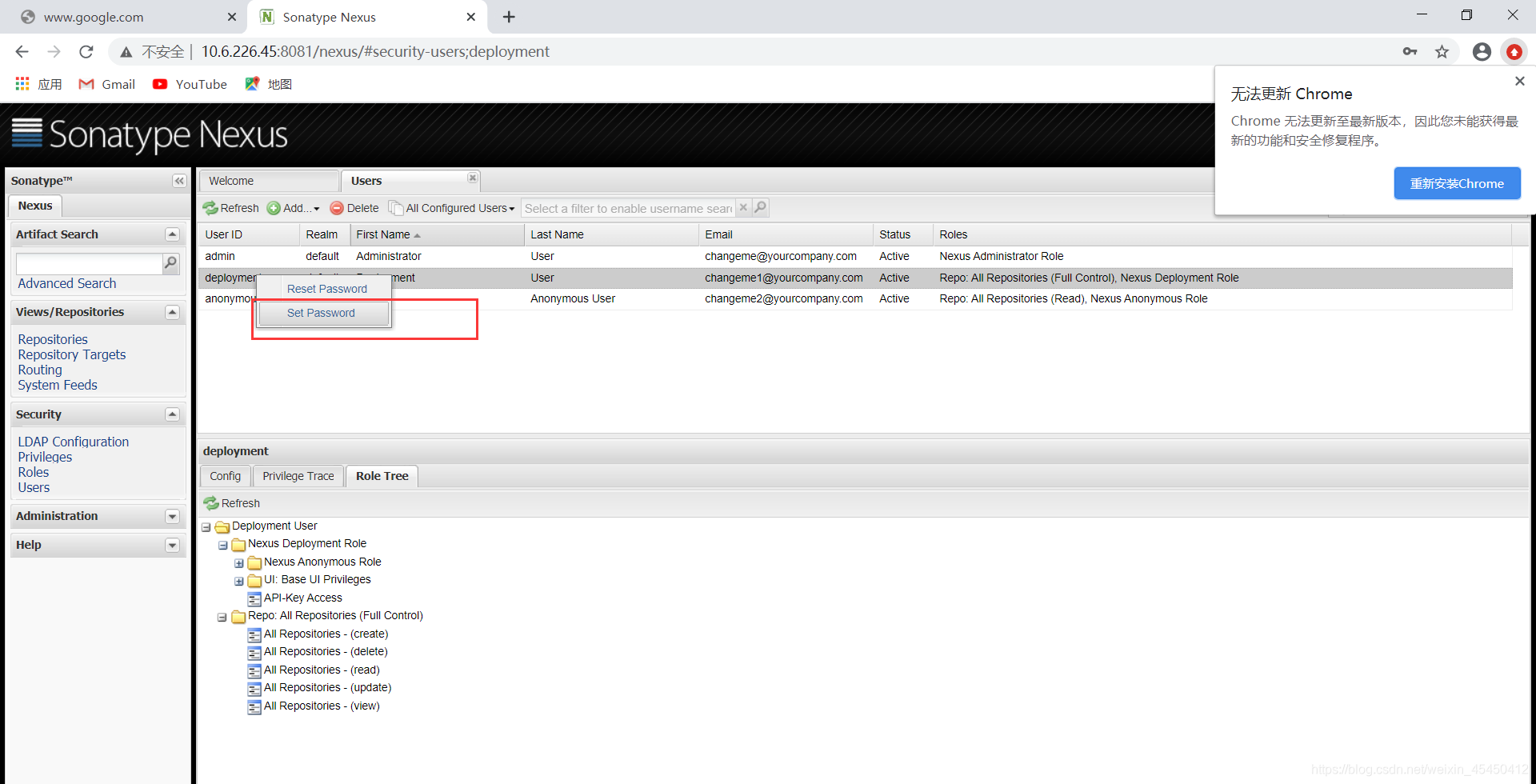Clear the username search filter
Screen dimensions: 1536x784
click(x=743, y=207)
